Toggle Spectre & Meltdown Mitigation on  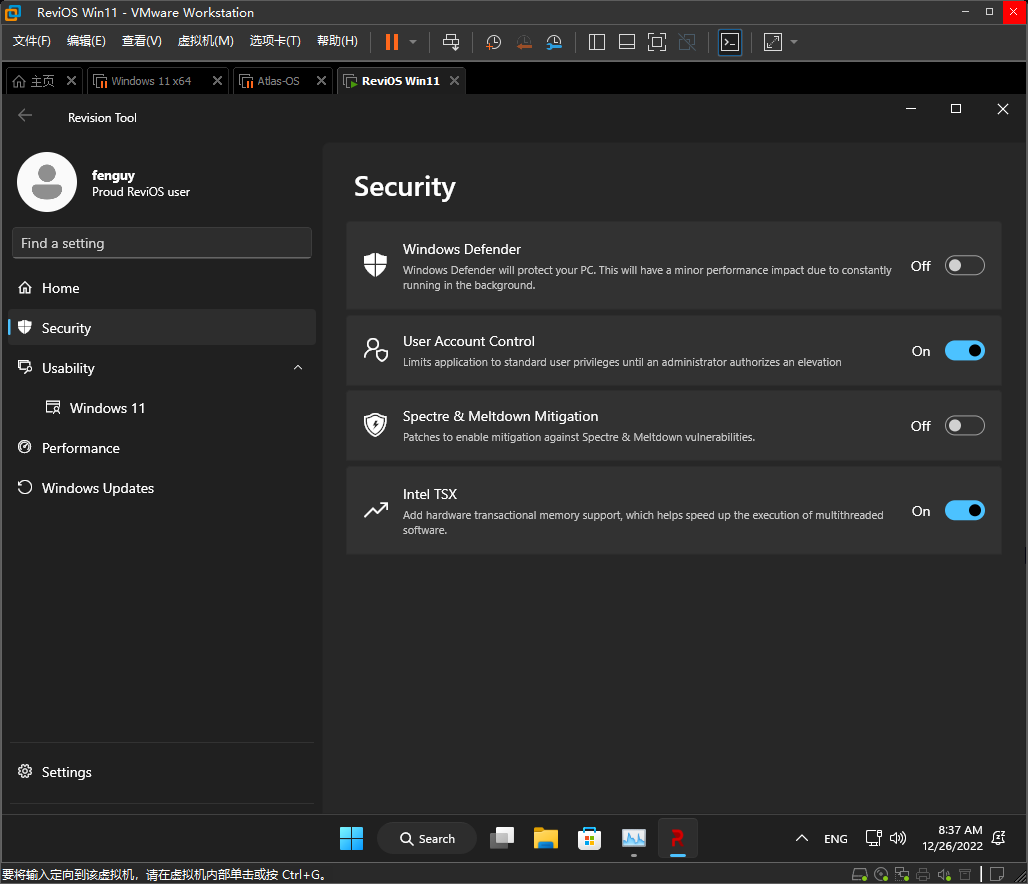pyautogui.click(x=965, y=426)
